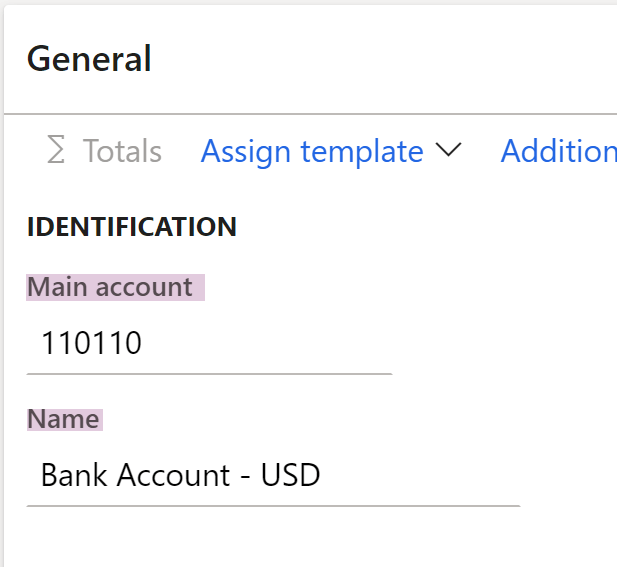Open the Assign template menu
This screenshot has width=617, height=567.
click(312, 151)
